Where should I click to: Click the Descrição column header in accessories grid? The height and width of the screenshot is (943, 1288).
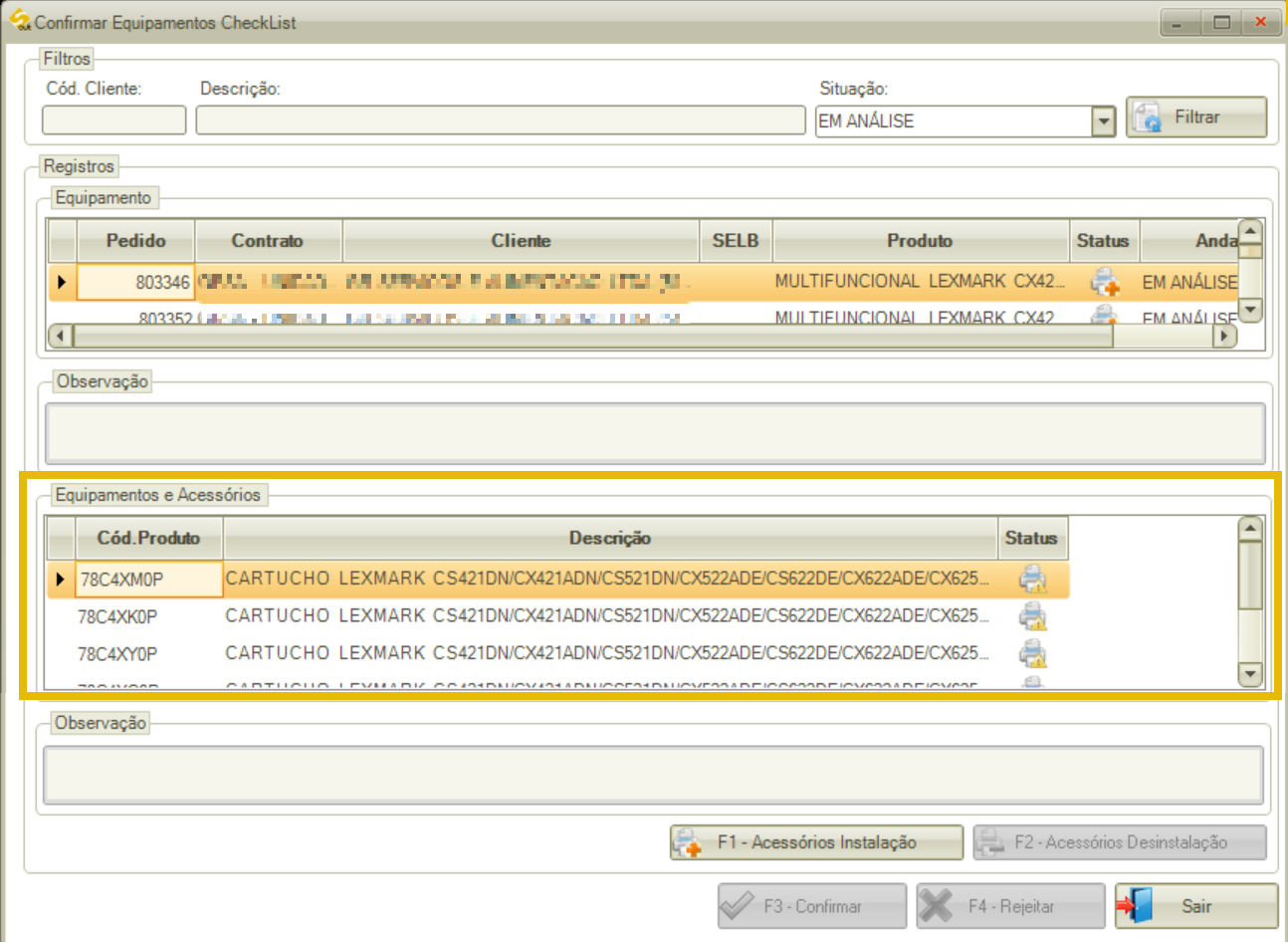coord(610,538)
